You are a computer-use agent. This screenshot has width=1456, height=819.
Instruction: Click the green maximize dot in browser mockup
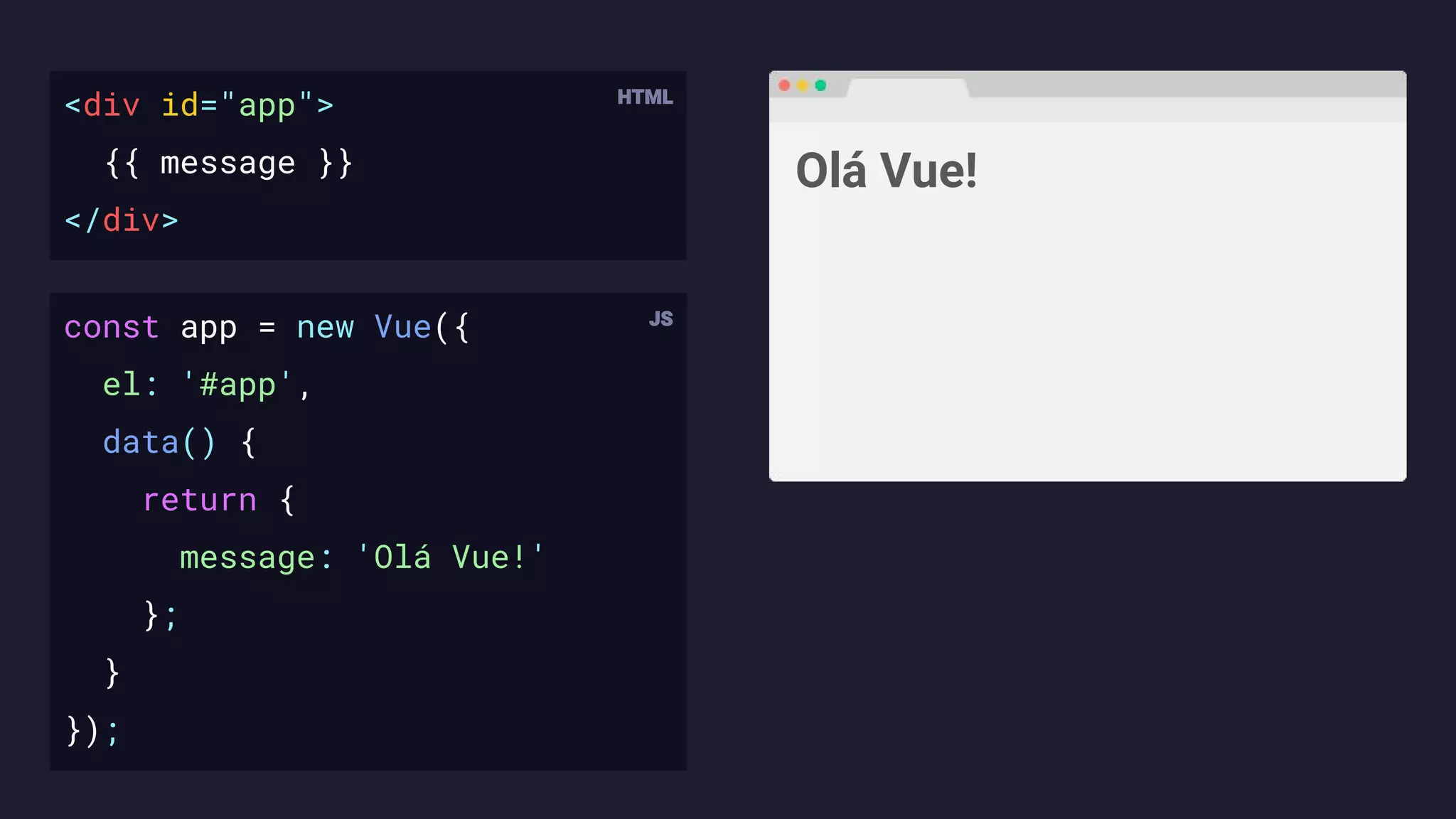click(x=820, y=85)
